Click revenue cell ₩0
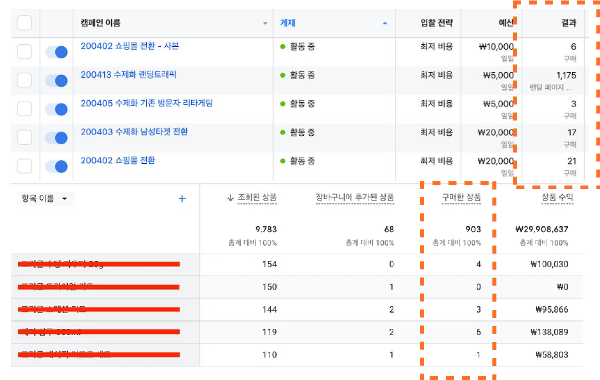The image size is (600, 380). pyautogui.click(x=562, y=287)
